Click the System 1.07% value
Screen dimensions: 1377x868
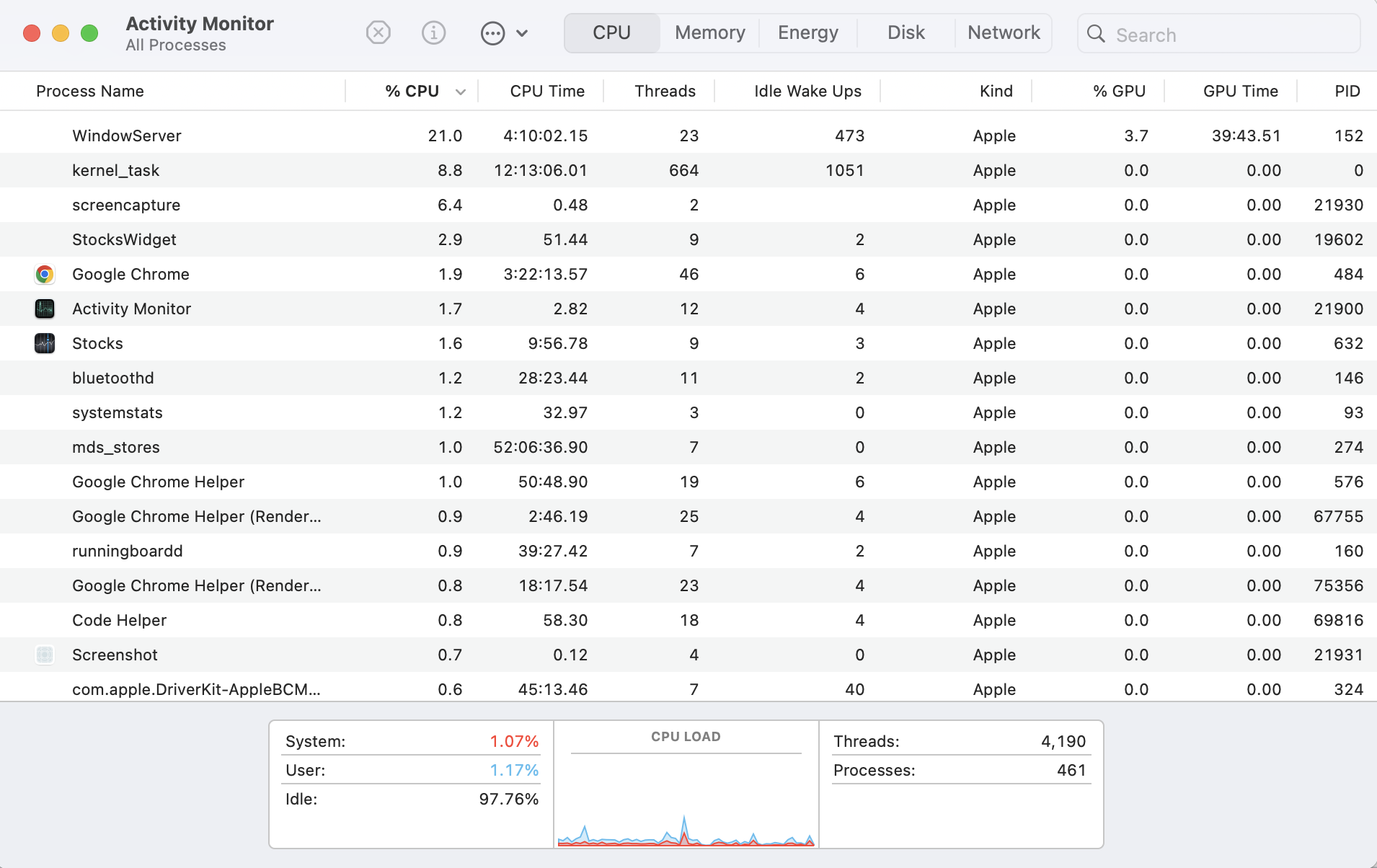pyautogui.click(x=514, y=741)
